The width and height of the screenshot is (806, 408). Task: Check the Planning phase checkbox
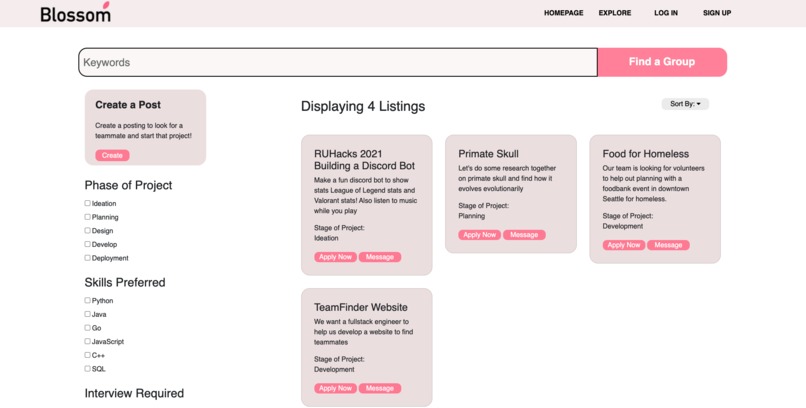tap(87, 217)
